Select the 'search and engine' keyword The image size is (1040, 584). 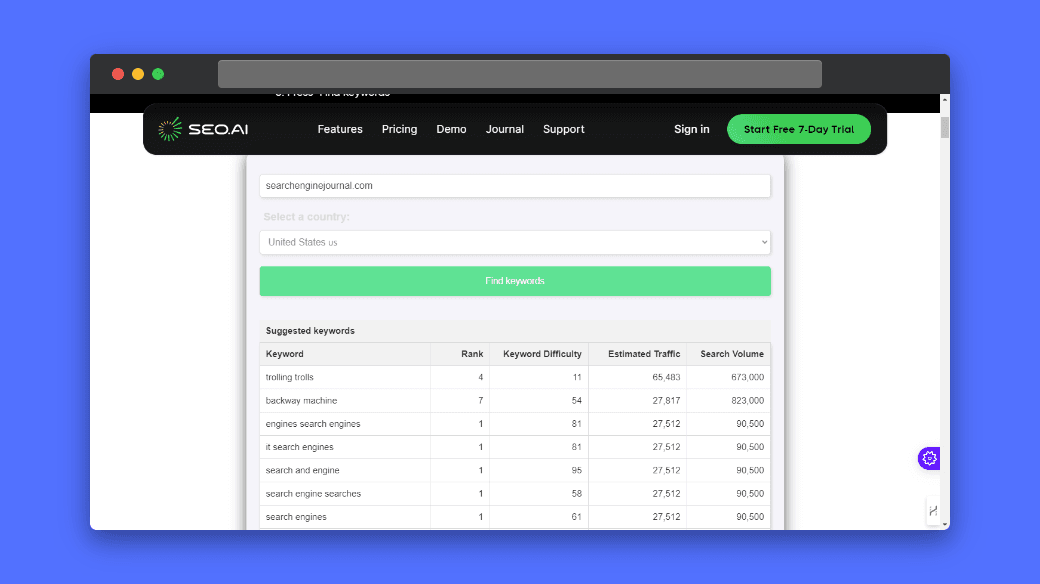(302, 471)
